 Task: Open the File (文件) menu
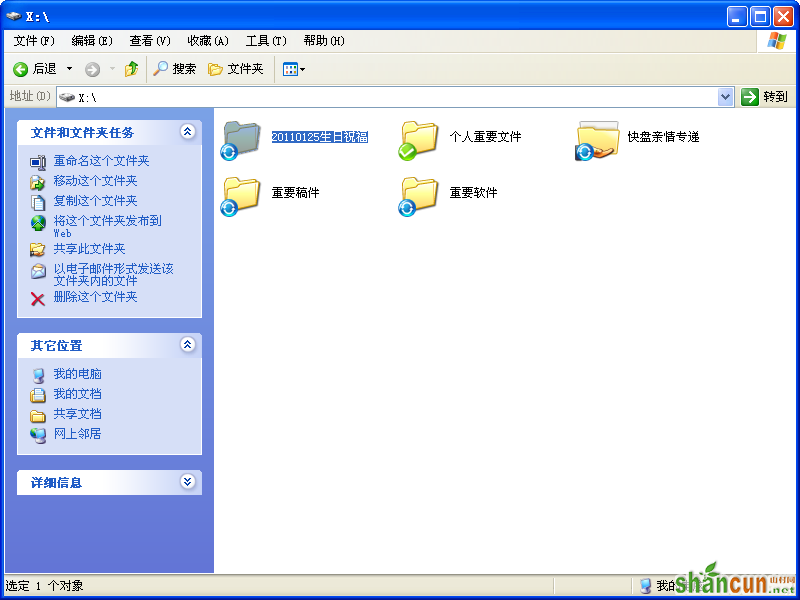(34, 41)
